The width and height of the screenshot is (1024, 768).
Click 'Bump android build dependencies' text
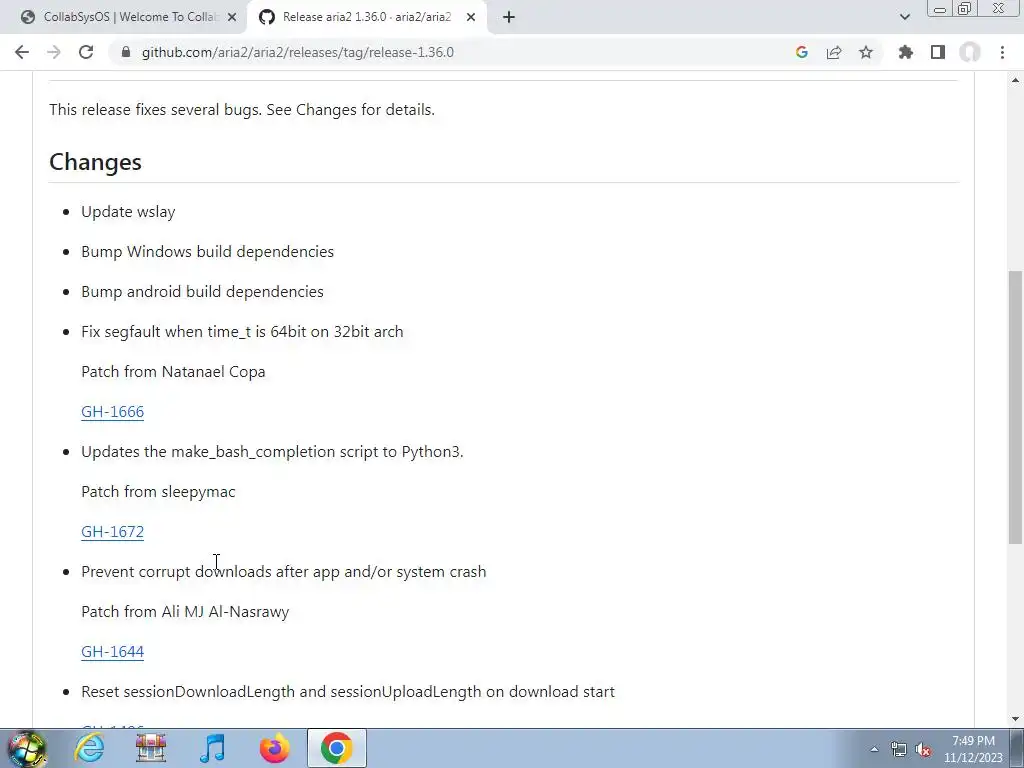coord(202,291)
